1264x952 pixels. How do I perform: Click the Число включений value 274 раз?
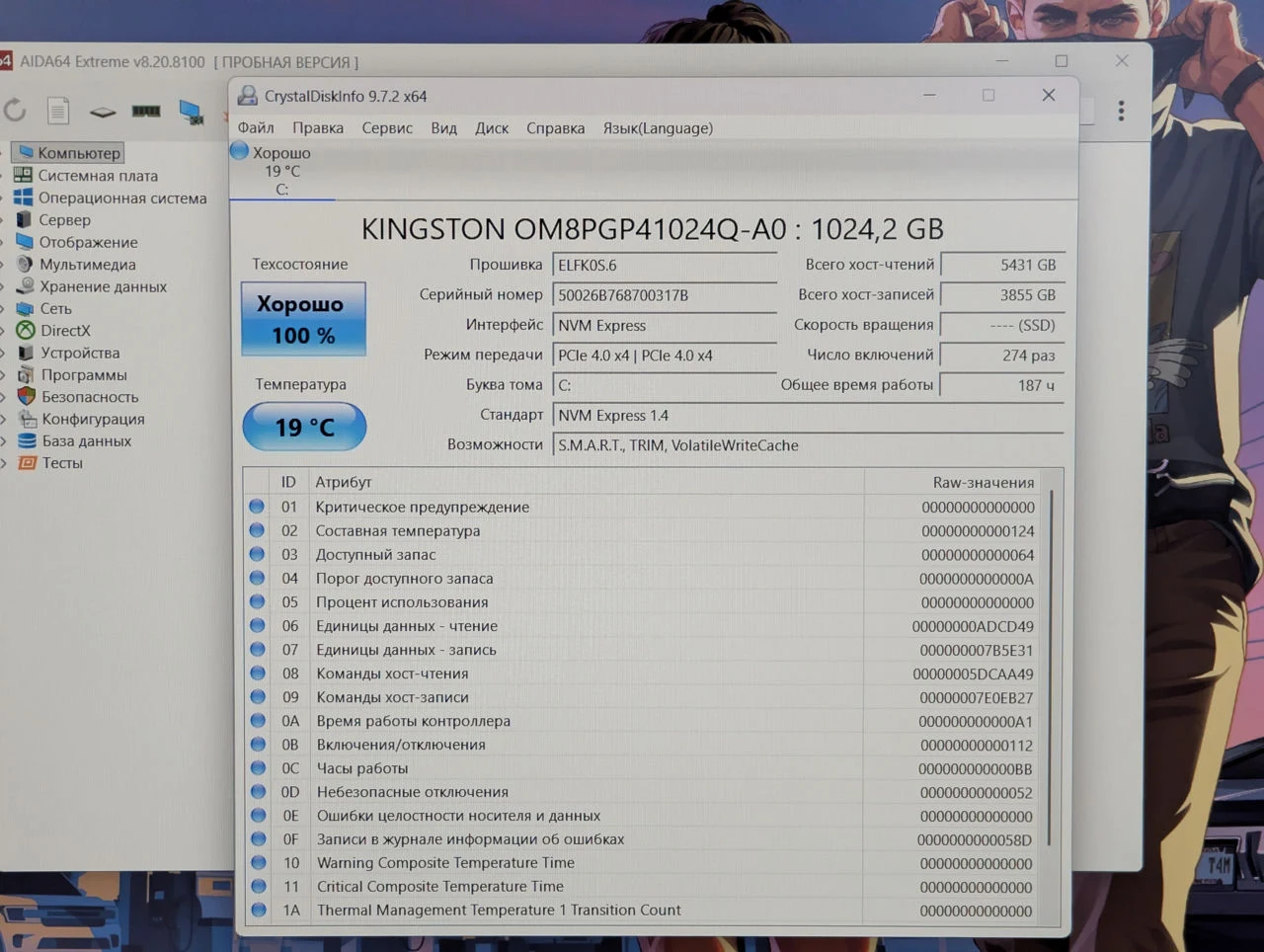[1002, 356]
